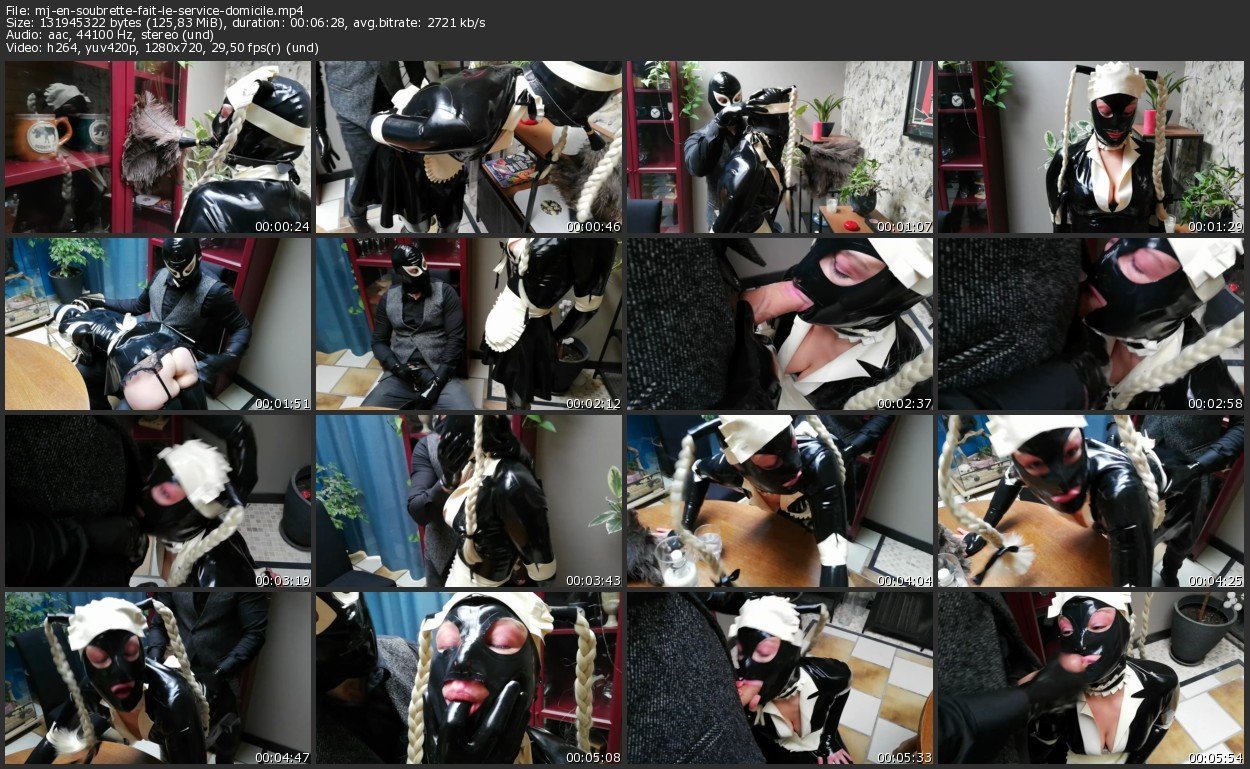Choose the frame stamped 00:01:29
This screenshot has height=769, width=1250.
[x=1091, y=147]
